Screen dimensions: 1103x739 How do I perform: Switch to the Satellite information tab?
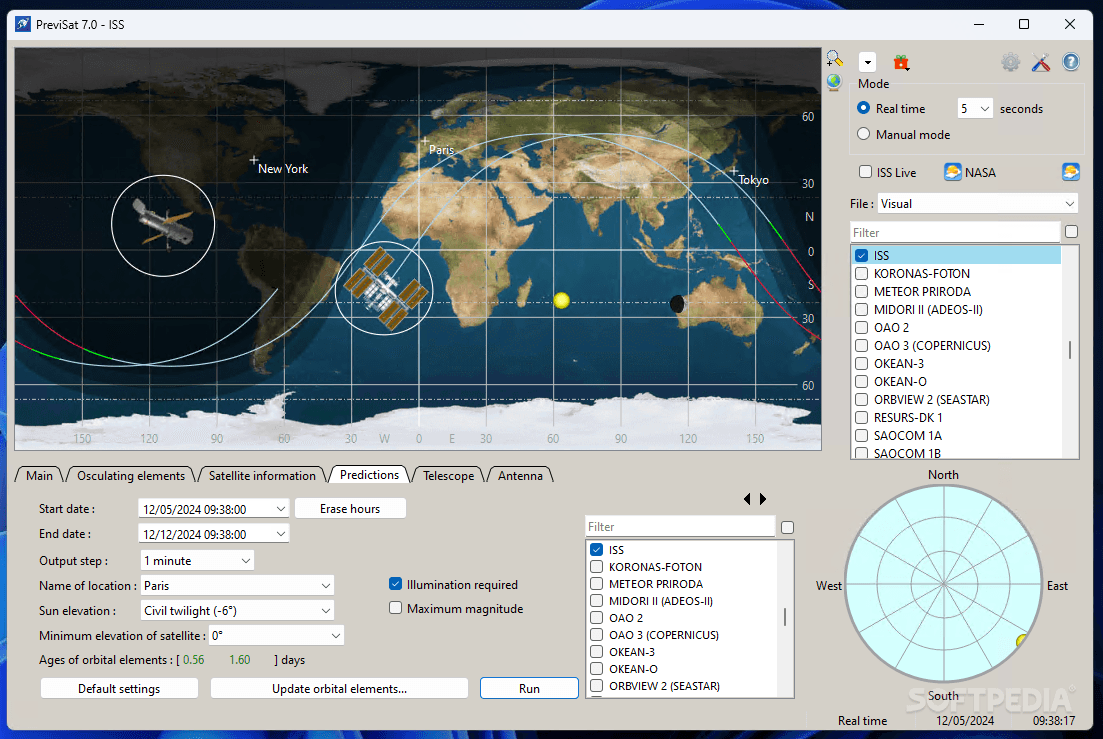pos(262,476)
